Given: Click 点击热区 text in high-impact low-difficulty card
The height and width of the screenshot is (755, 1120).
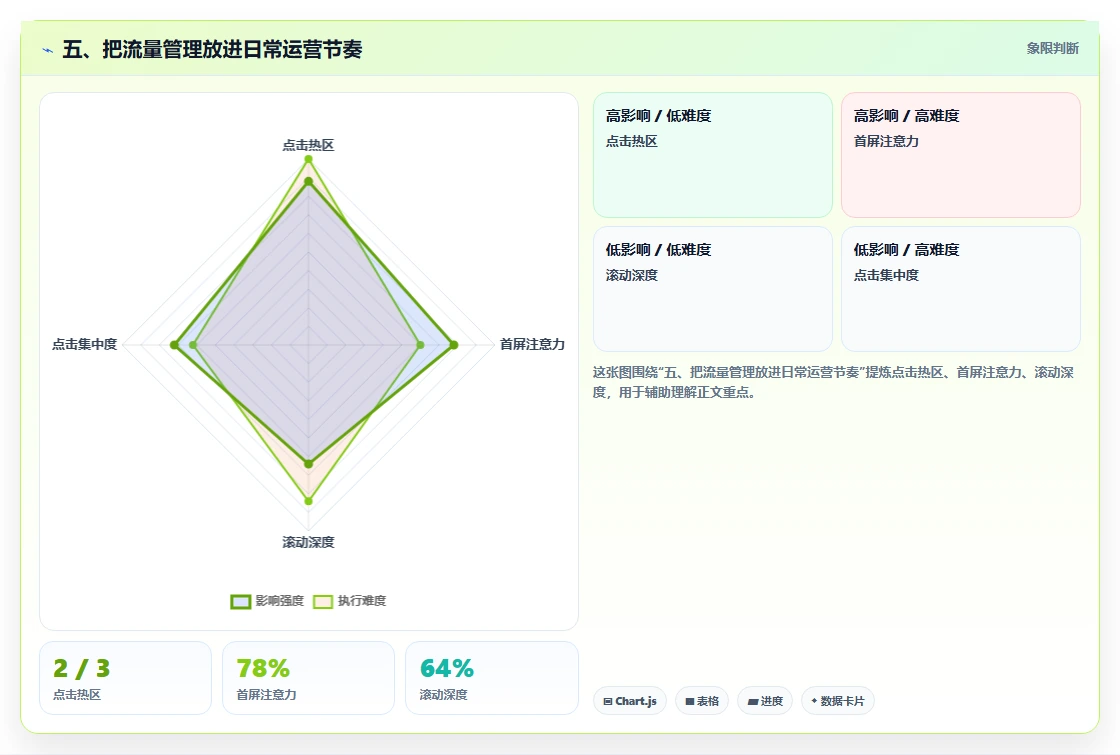Looking at the screenshot, I should [x=631, y=141].
